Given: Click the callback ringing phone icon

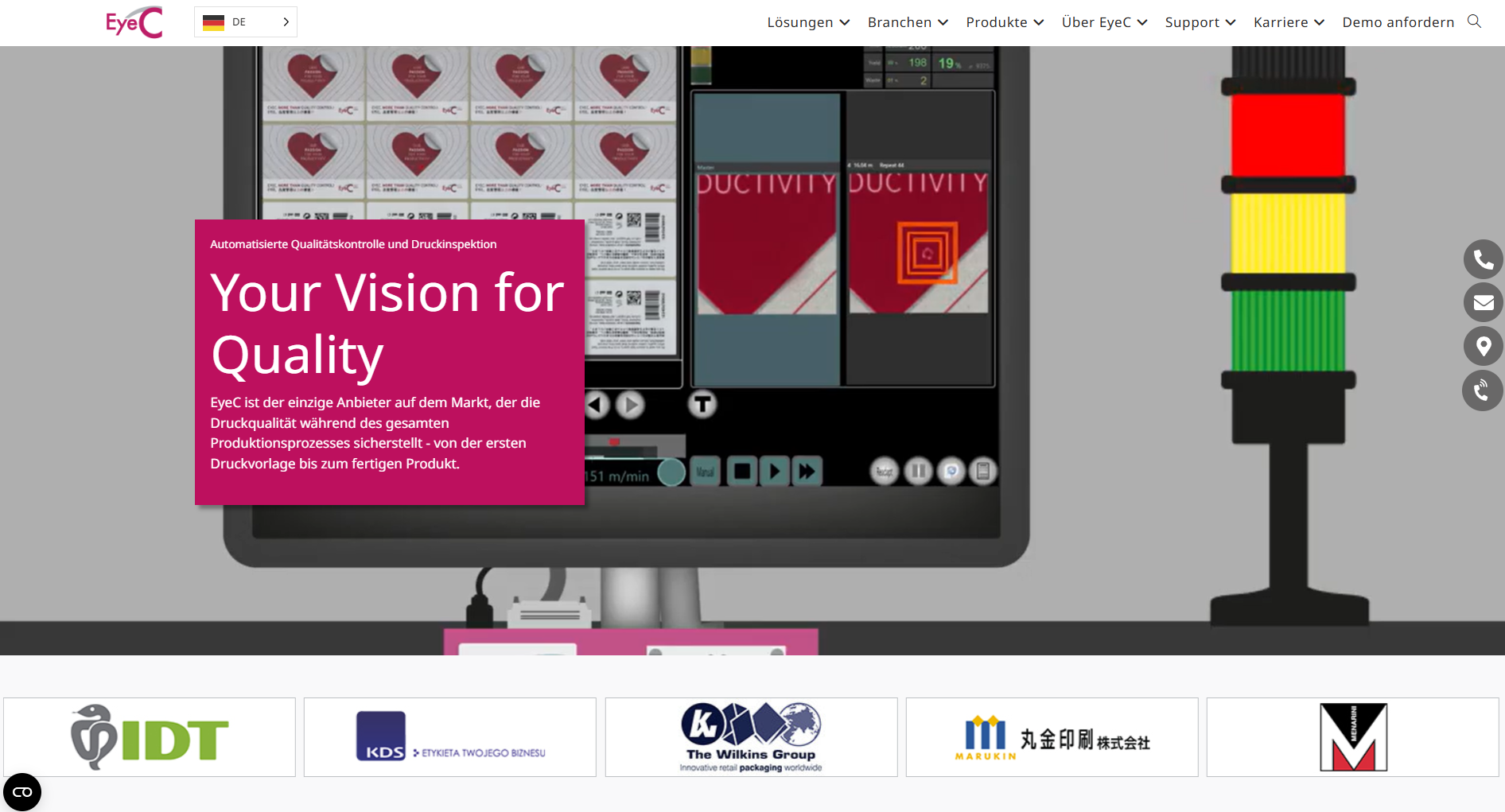Looking at the screenshot, I should tap(1482, 390).
